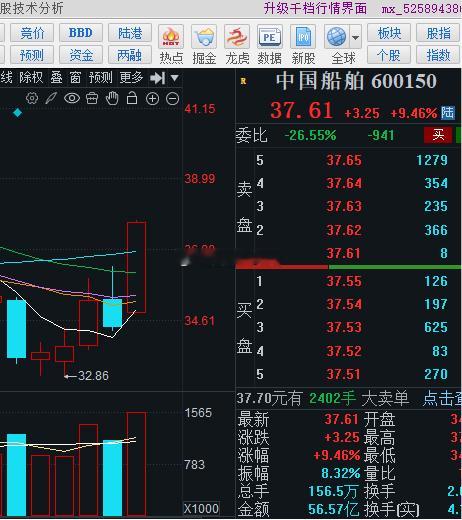The width and height of the screenshot is (462, 520).
Task: Click the 委比 value -26.55%
Action: pyautogui.click(x=310, y=135)
